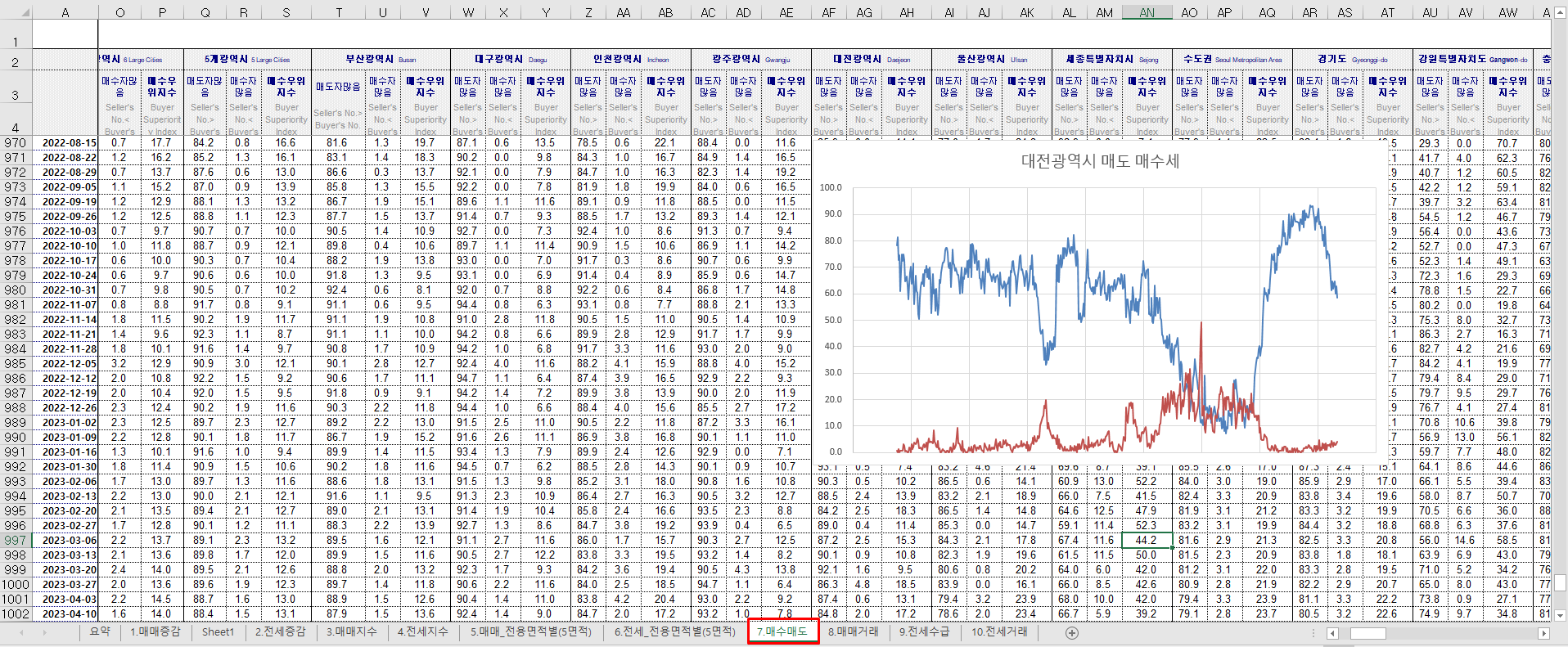Image resolution: width=1568 pixels, height=647 pixels.
Task: Click the horizontal scrollbar left arrow
Action: point(1332,633)
